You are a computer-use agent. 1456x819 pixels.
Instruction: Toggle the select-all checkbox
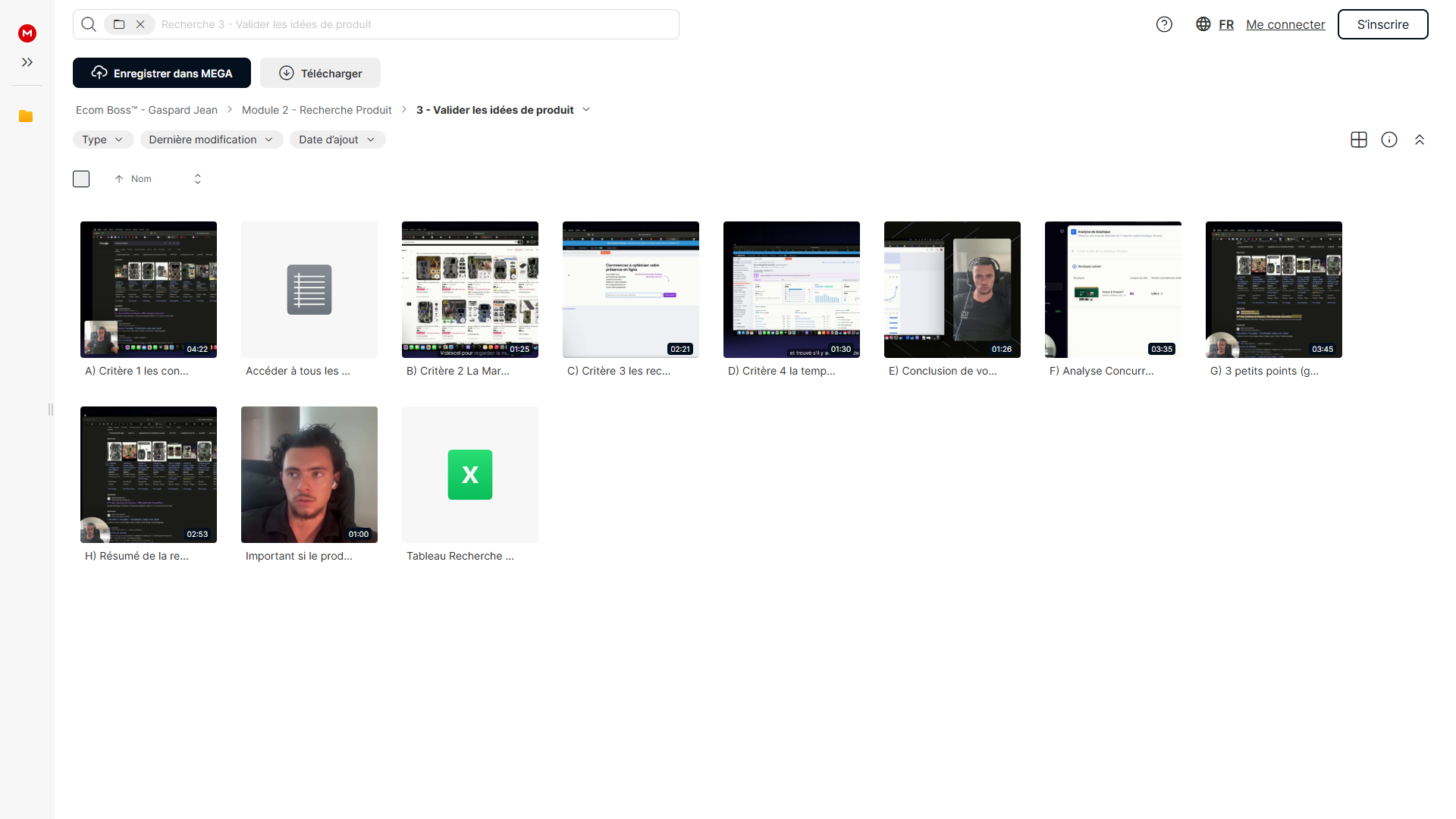coord(81,179)
